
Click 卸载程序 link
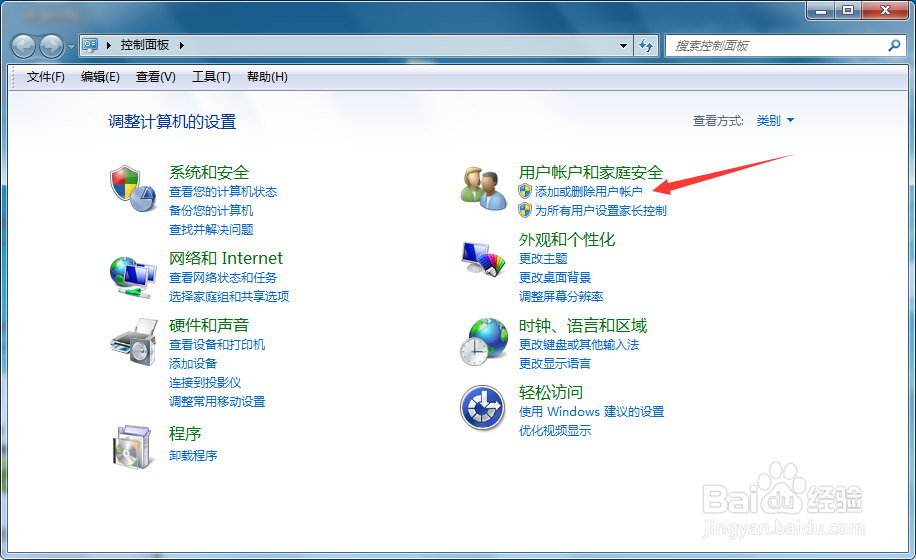(193, 455)
